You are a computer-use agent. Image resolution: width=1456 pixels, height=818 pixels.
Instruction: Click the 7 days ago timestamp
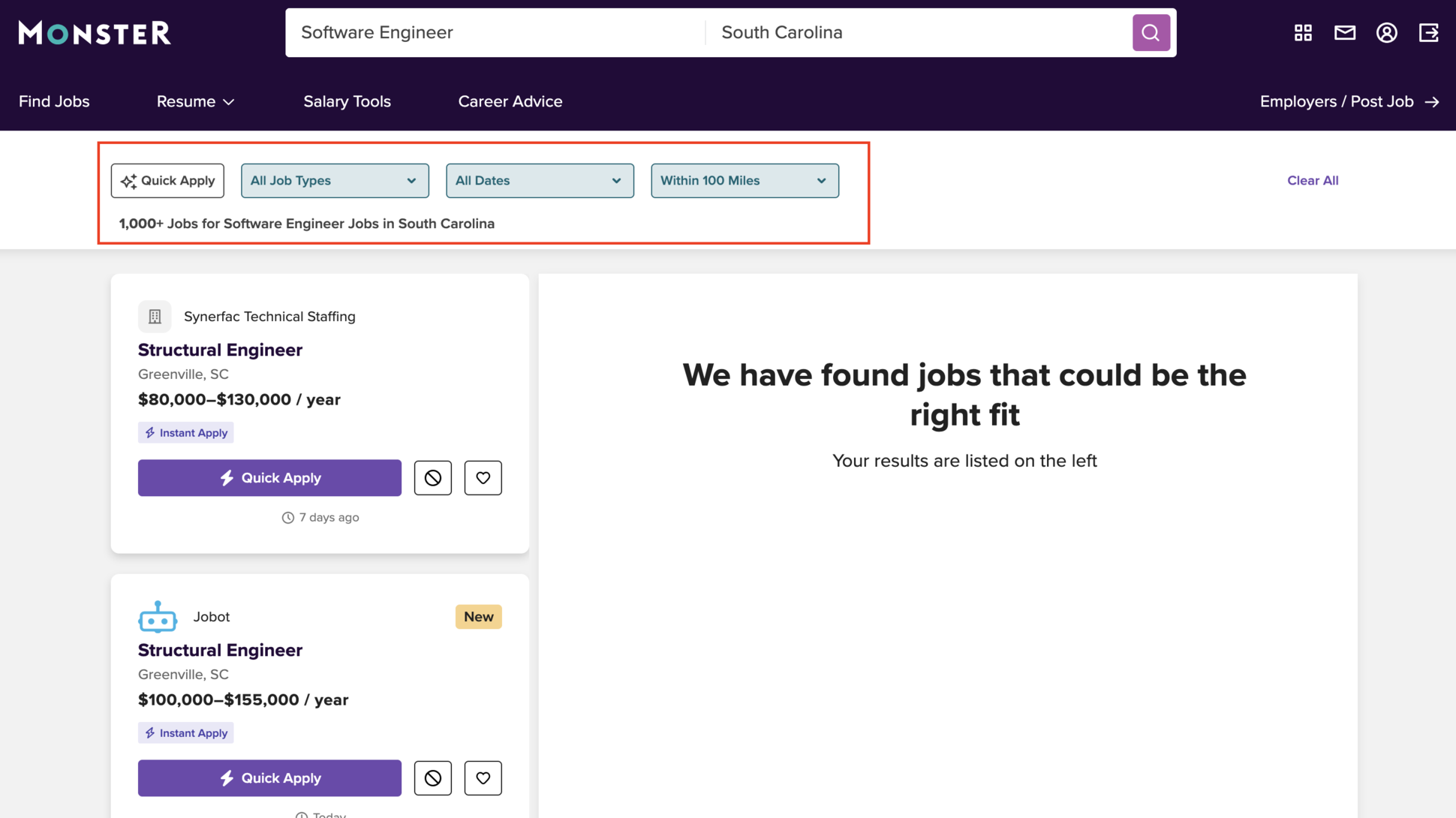320,518
